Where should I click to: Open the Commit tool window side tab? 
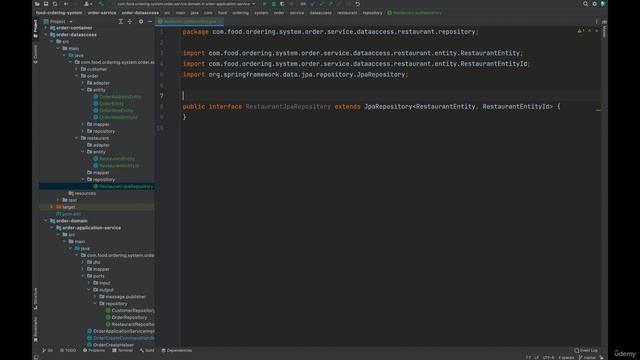(x=36, y=54)
